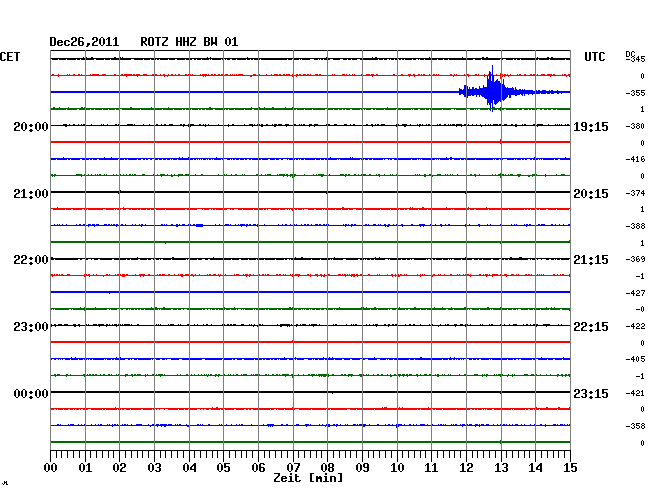Click minute tick label 01 on time axis
This screenshot has height=494, width=650.
[85, 468]
